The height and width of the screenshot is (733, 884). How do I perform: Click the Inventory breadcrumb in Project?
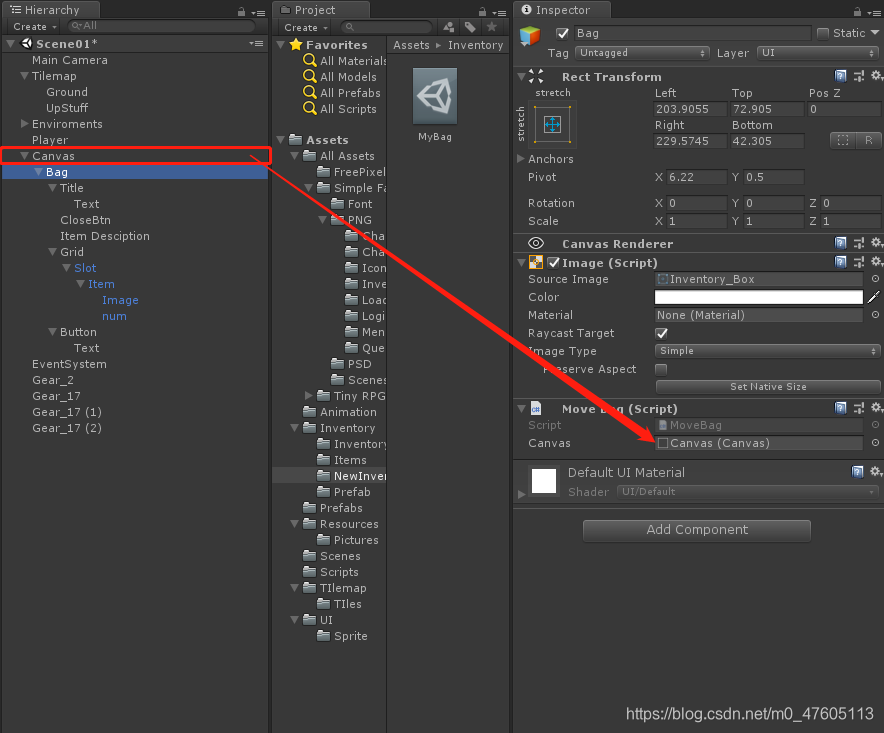coord(475,45)
